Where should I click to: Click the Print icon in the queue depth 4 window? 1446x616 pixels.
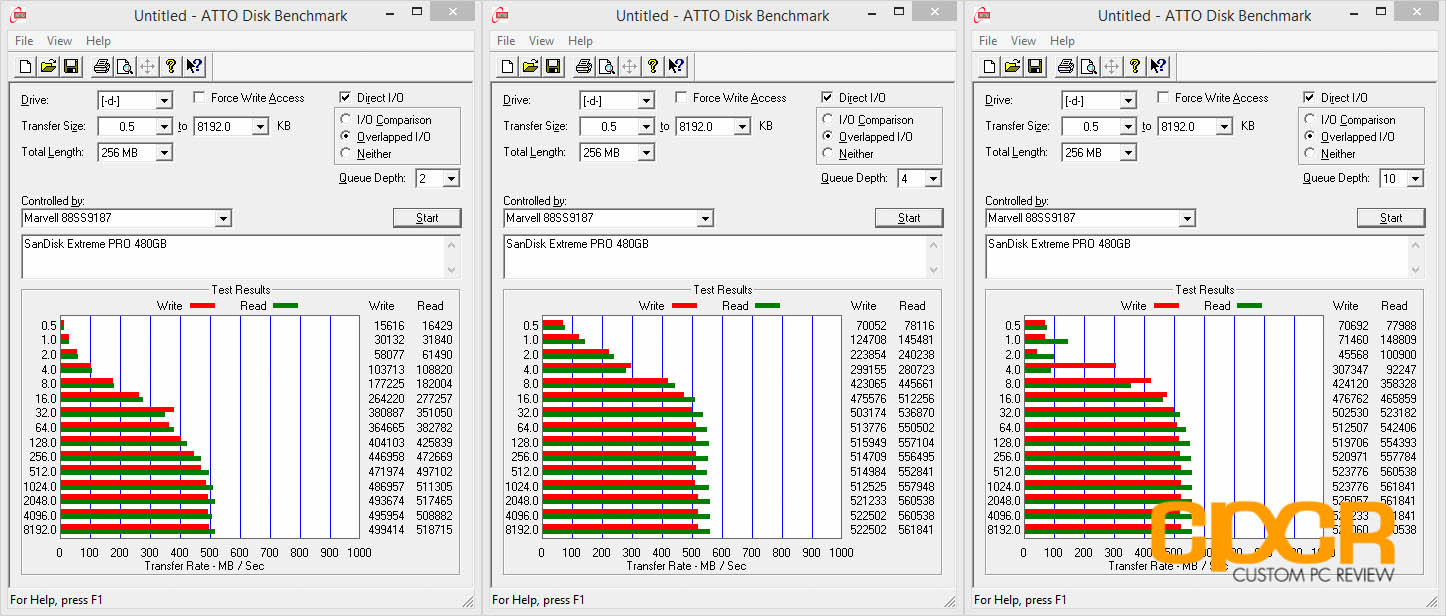click(583, 67)
